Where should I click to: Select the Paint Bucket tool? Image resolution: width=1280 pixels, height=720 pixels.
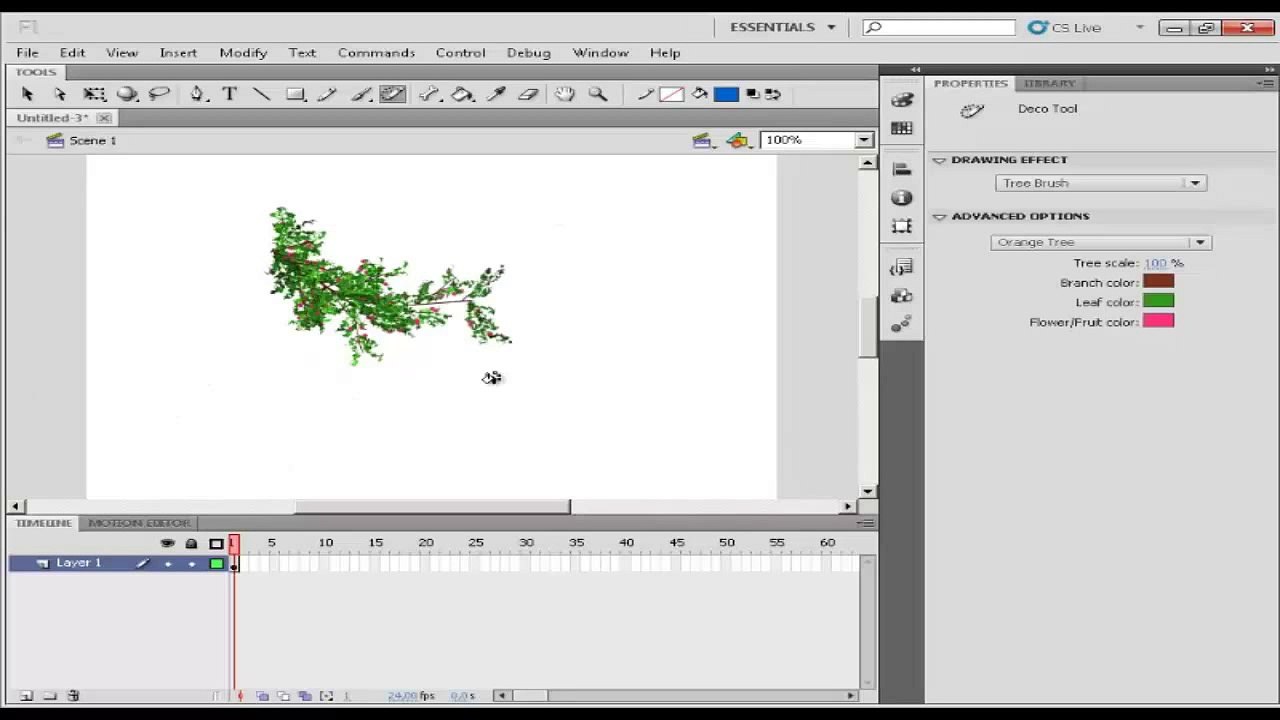(462, 94)
